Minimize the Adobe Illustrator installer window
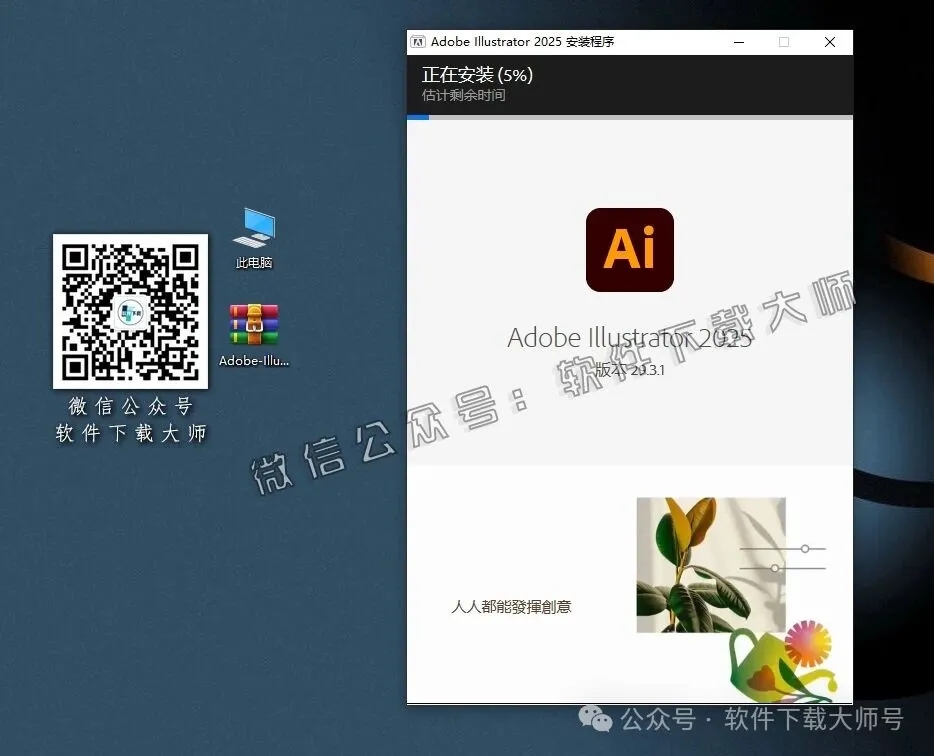The width and height of the screenshot is (934, 756). pos(738,42)
